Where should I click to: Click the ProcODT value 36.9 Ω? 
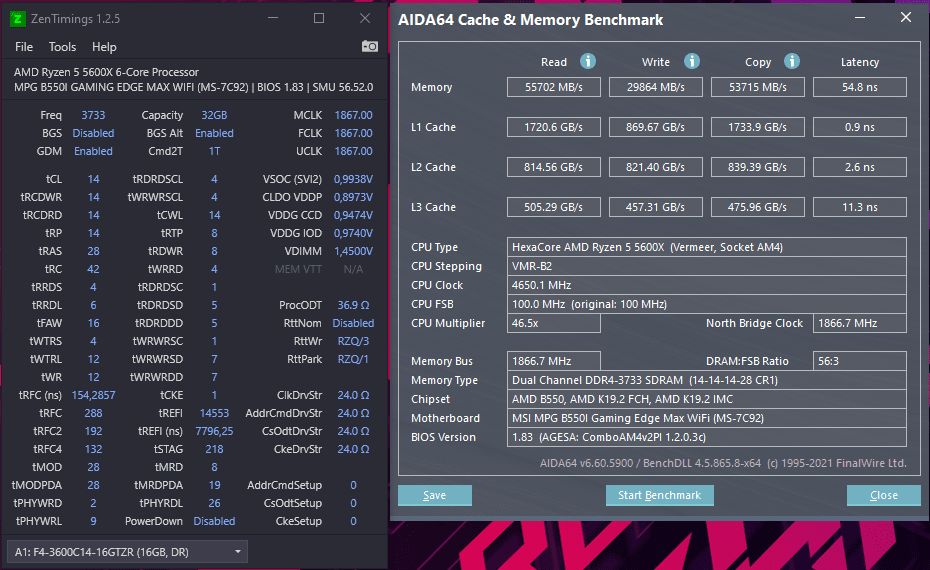[353, 305]
